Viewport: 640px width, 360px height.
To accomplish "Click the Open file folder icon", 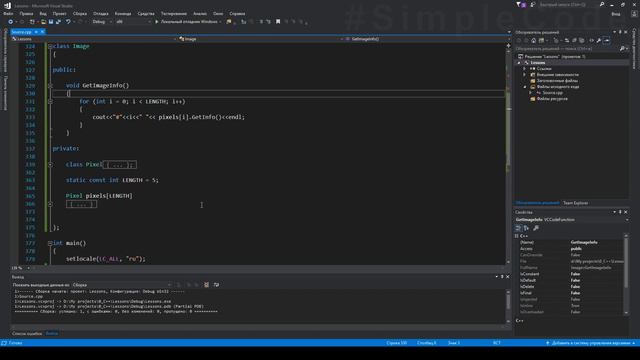I will [x=43, y=22].
